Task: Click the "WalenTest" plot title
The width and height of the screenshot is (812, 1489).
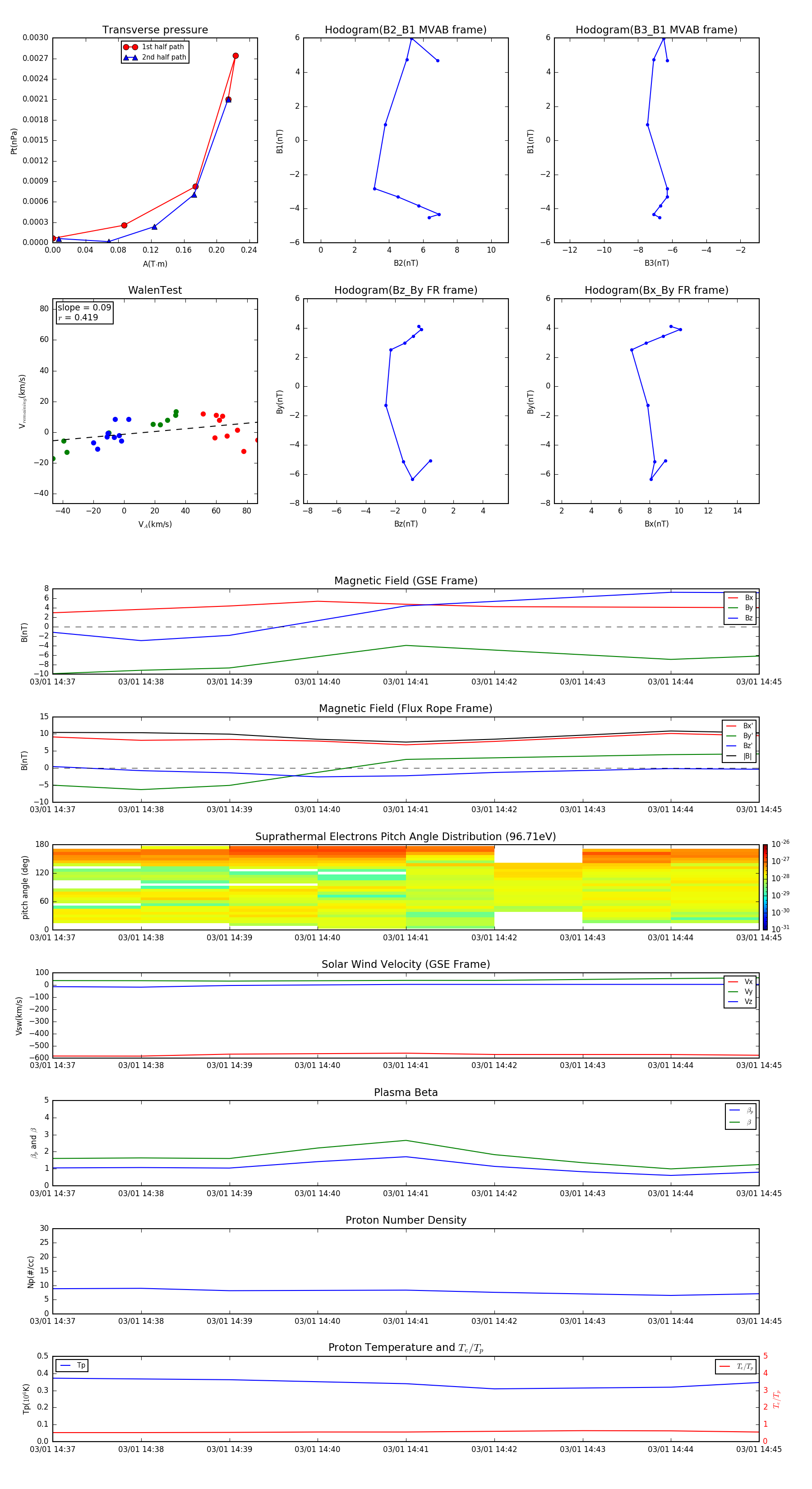Action: (x=155, y=290)
